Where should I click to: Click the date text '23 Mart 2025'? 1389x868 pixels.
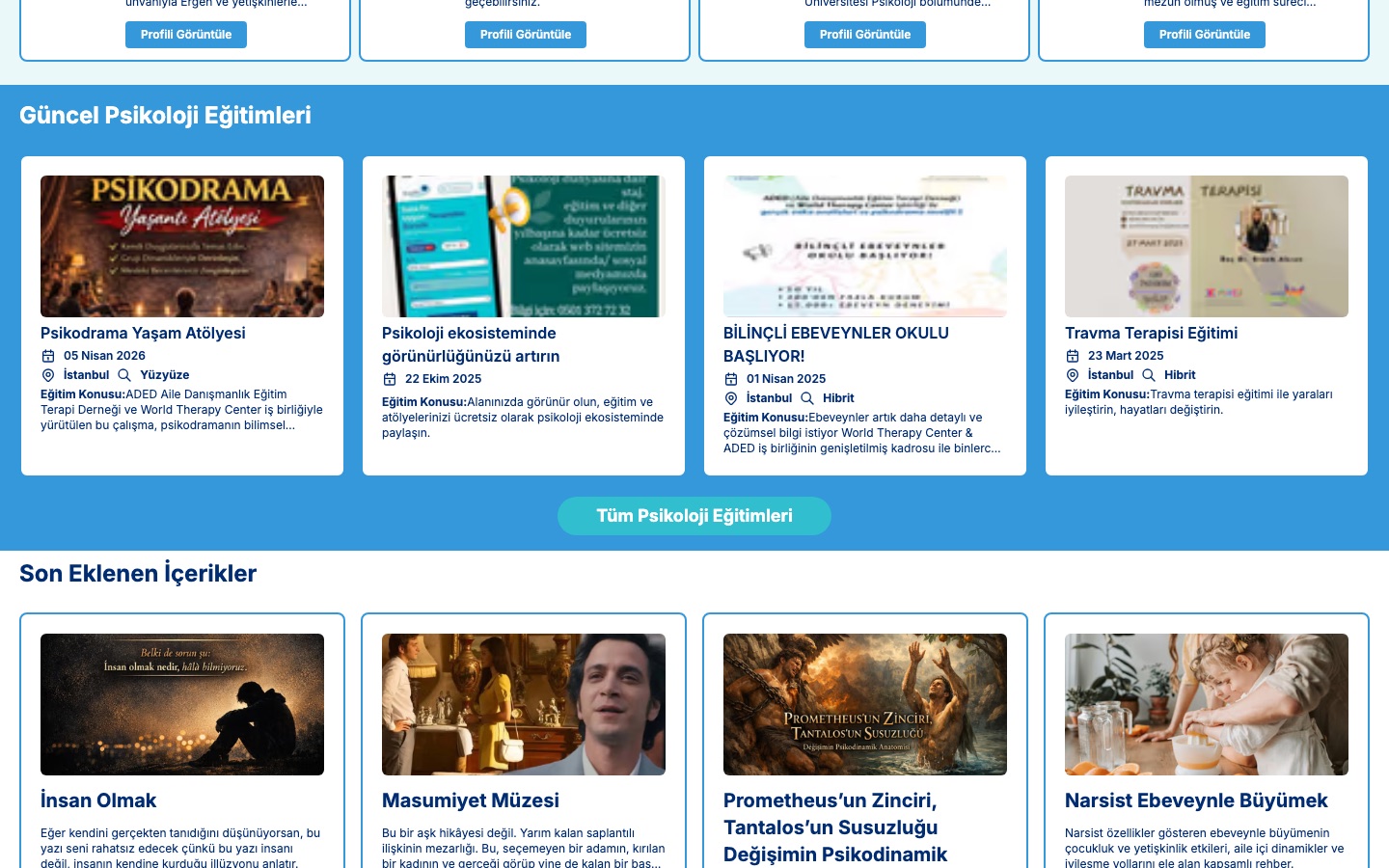(1126, 356)
